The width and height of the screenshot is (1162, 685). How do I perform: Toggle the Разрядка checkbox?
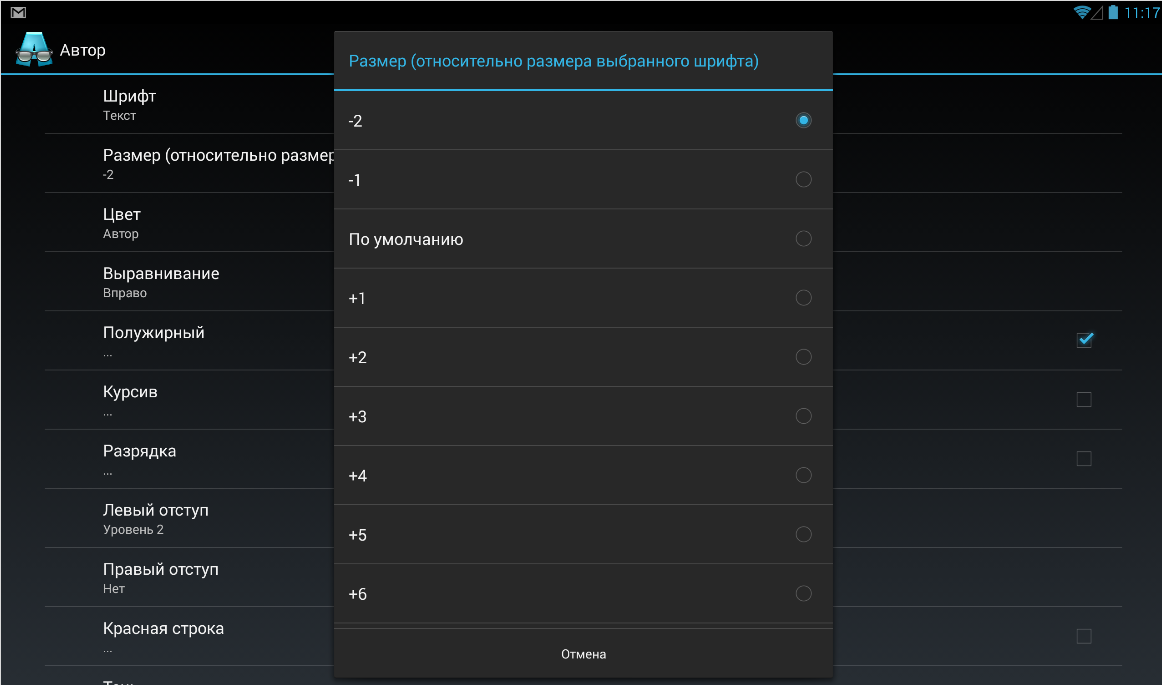pos(1084,459)
